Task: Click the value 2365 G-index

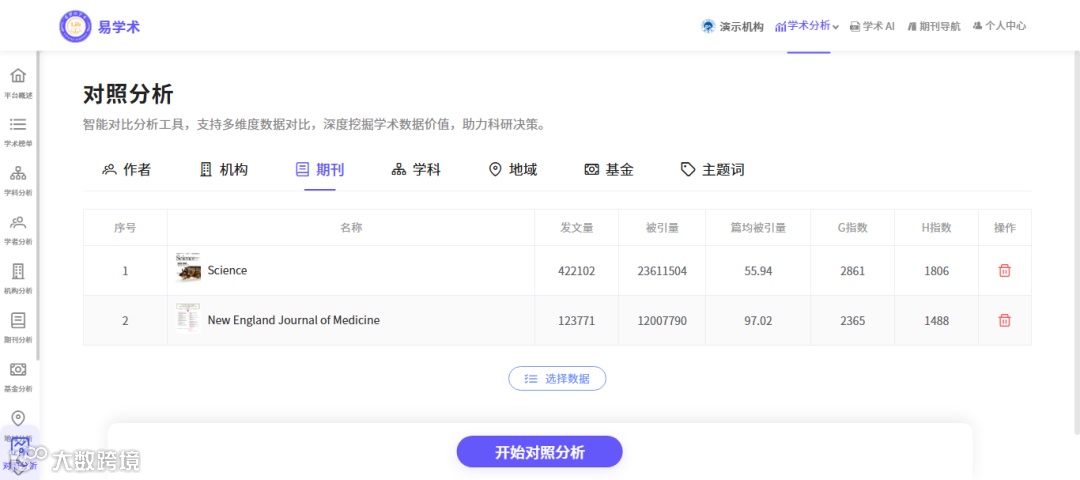Action: click(x=853, y=320)
